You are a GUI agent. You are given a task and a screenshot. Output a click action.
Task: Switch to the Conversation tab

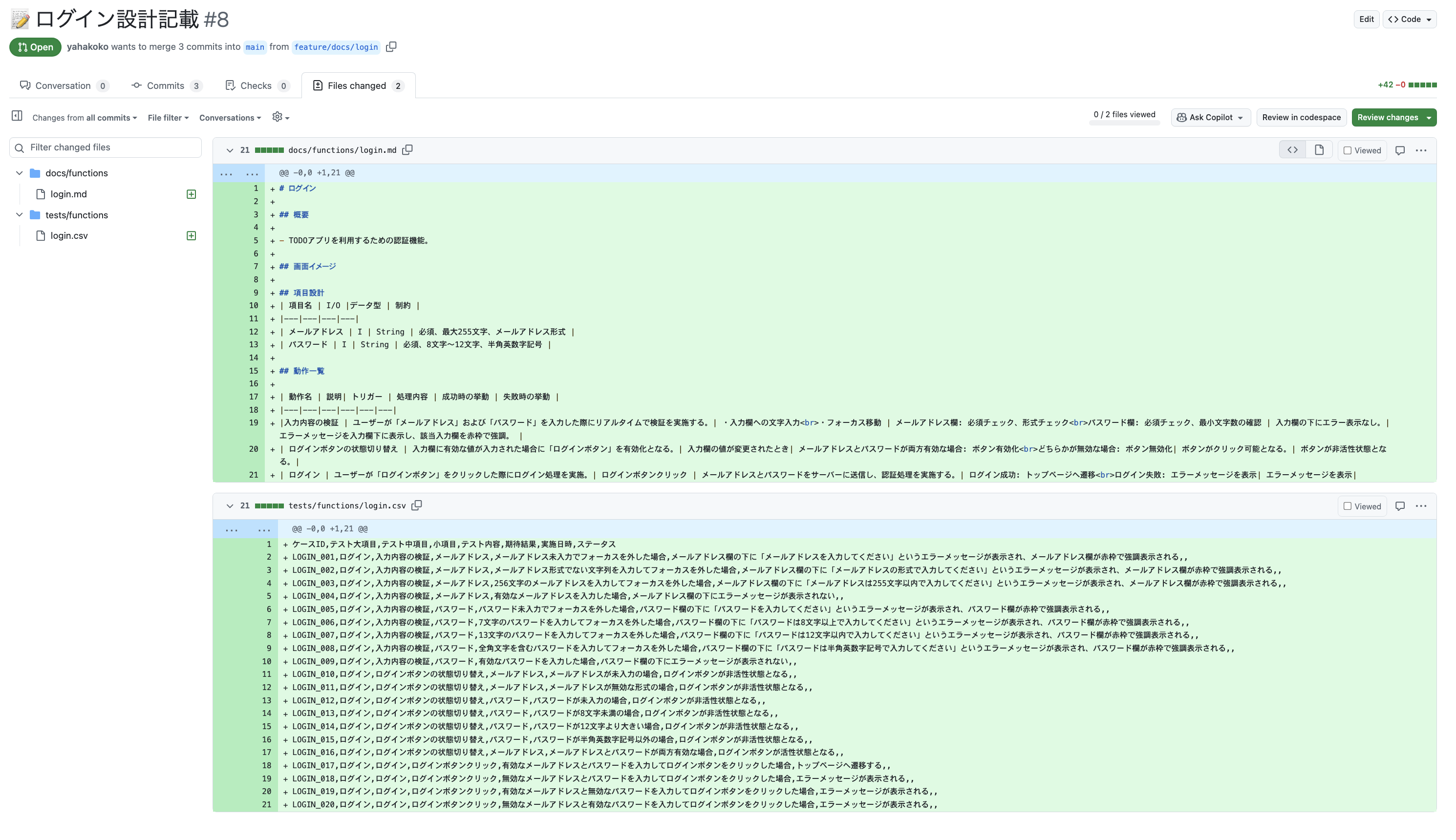pos(63,85)
